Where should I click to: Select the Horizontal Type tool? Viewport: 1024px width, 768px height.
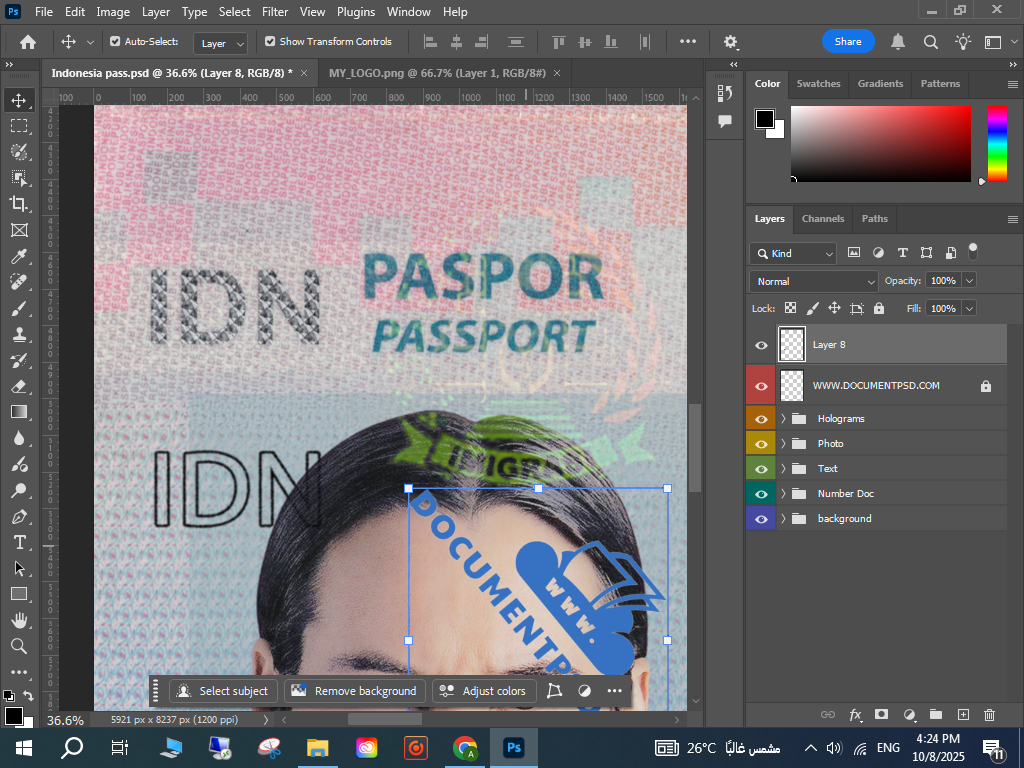(x=19, y=542)
